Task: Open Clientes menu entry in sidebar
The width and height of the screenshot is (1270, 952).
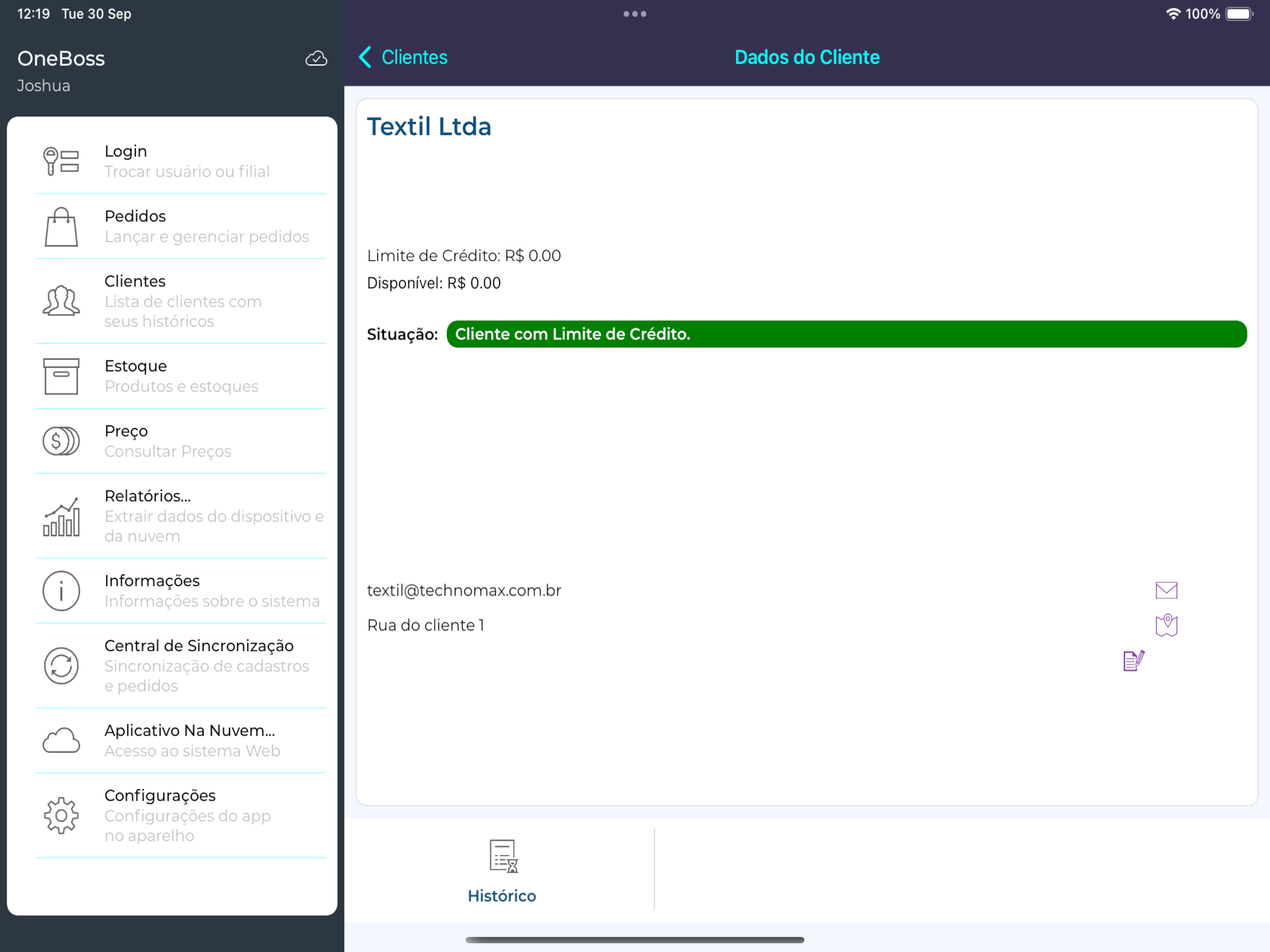Action: tap(180, 301)
